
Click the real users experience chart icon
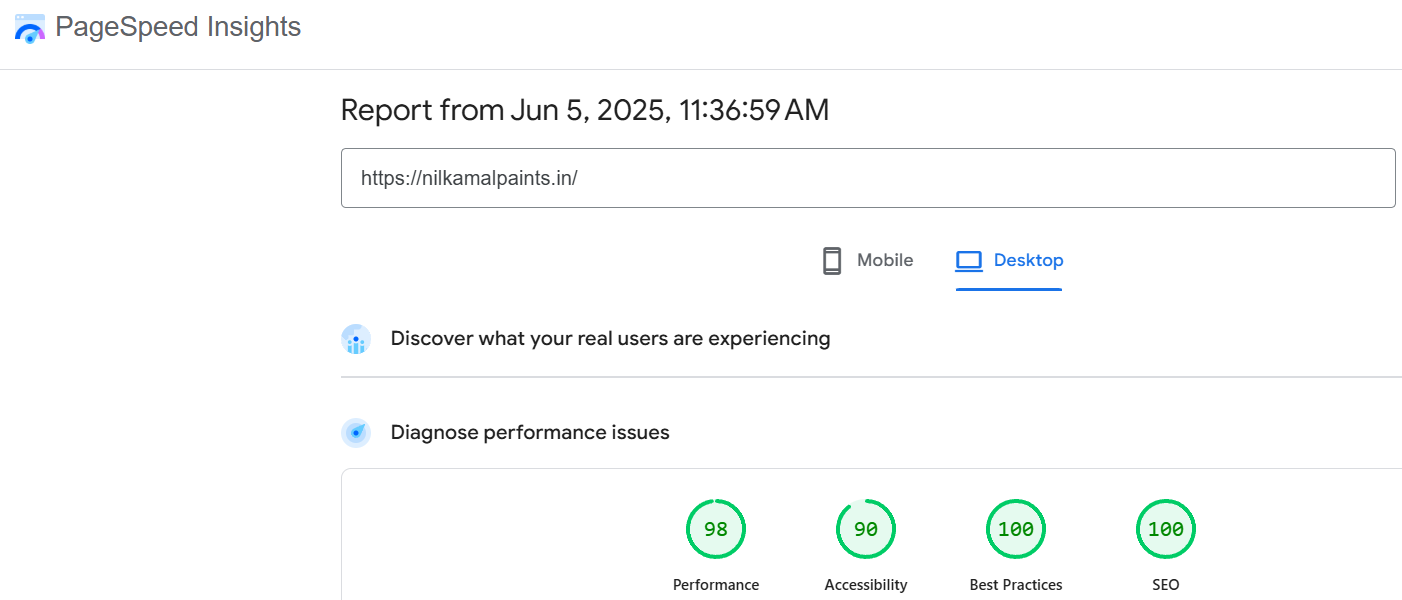pos(356,339)
